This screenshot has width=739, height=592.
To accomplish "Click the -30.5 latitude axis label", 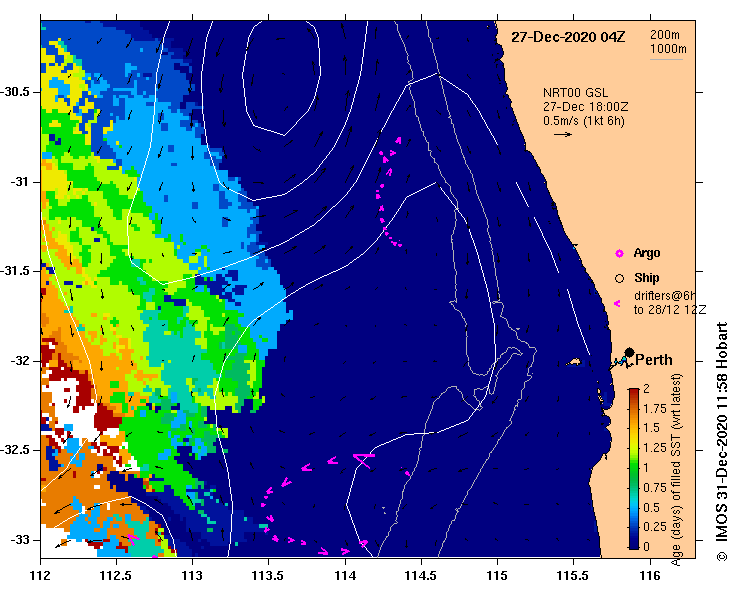I will (x=16, y=91).
